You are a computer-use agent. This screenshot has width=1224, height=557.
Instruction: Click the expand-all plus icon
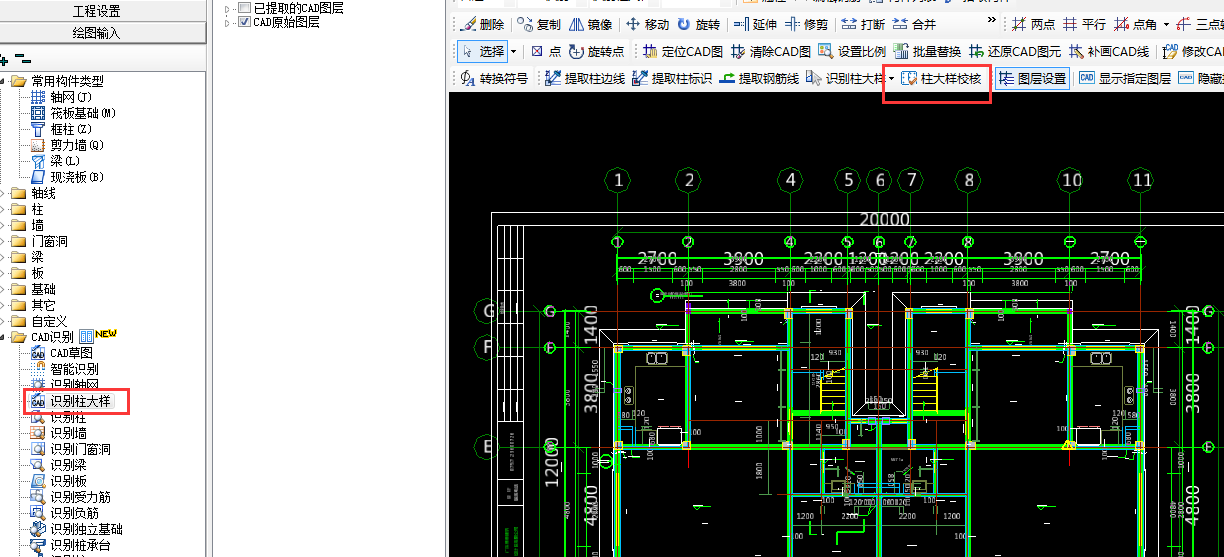[x=4, y=61]
